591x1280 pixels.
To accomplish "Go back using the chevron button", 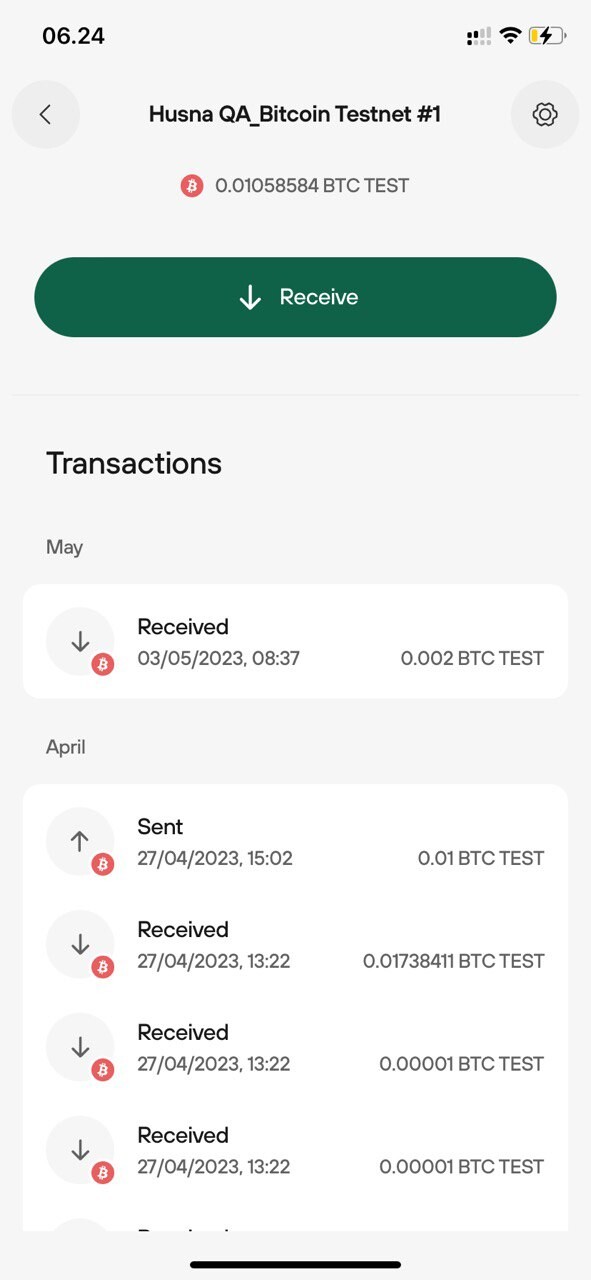I will pos(45,115).
